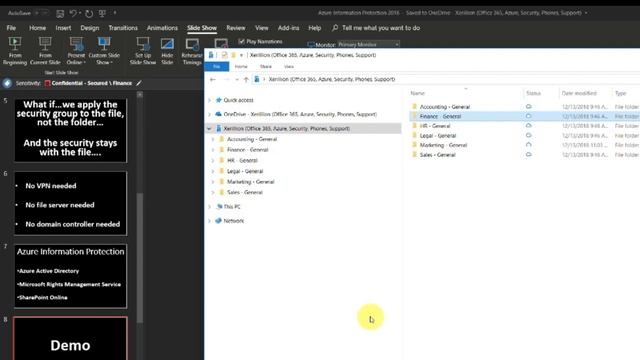Click cloud status icon for Accounting - General
640x360 pixels.
pos(529,107)
